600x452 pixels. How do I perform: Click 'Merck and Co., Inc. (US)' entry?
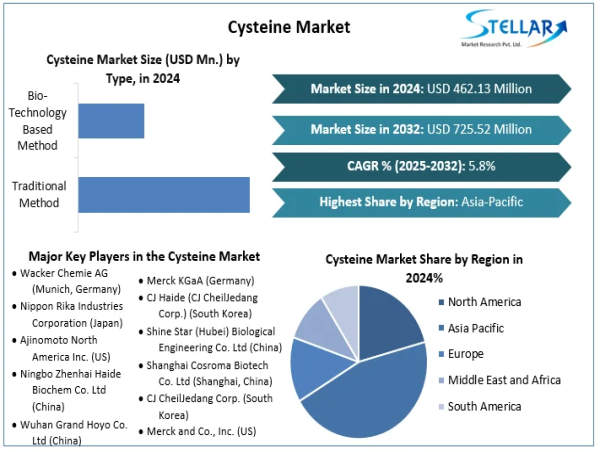(x=197, y=431)
